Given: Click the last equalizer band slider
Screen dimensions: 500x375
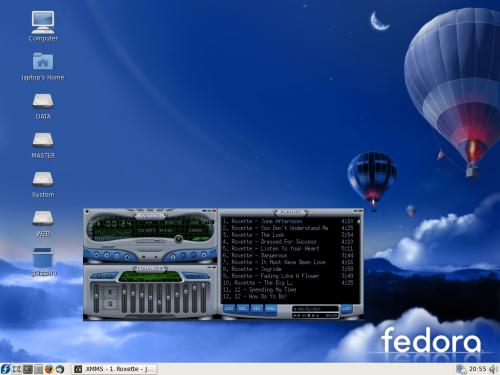Looking at the screenshot, I should [203, 298].
